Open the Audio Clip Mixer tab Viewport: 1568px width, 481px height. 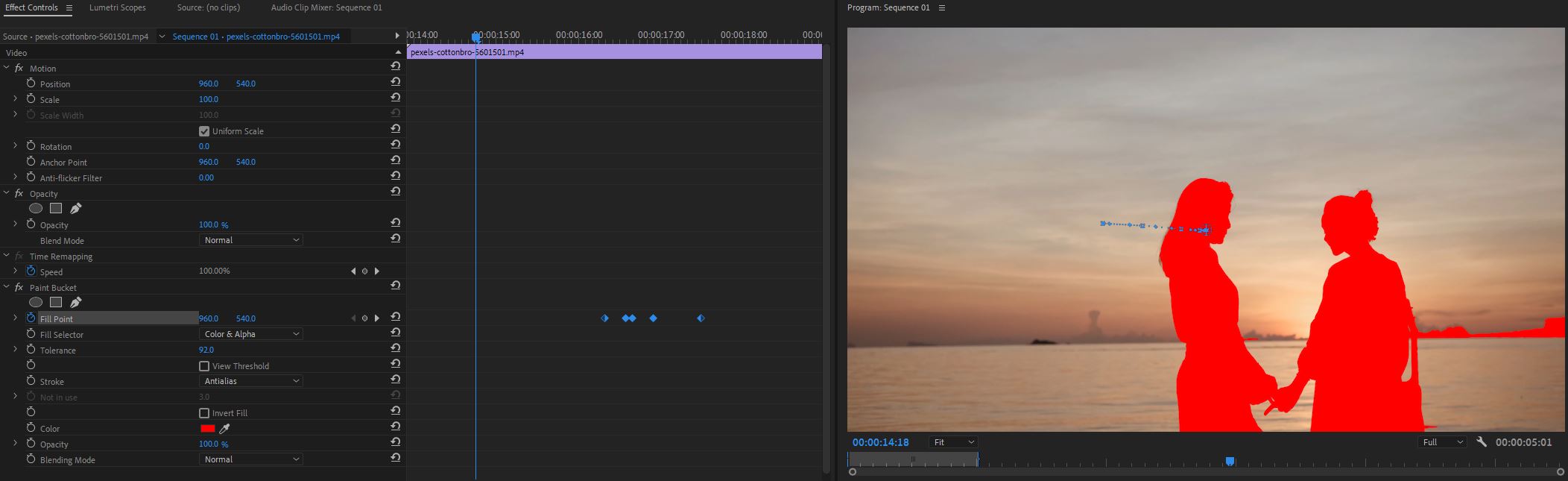coord(326,7)
